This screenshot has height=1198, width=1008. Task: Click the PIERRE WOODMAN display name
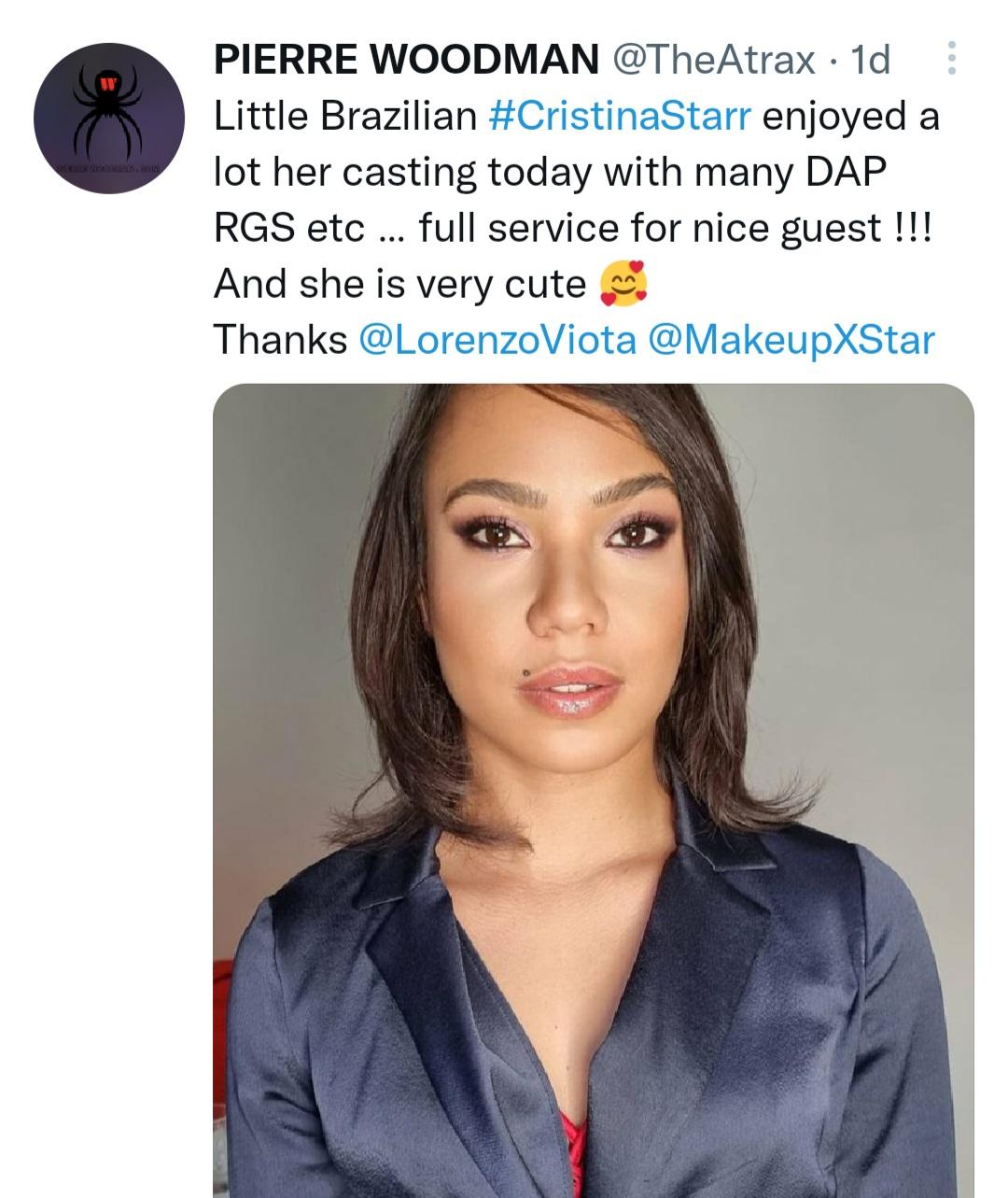click(406, 60)
